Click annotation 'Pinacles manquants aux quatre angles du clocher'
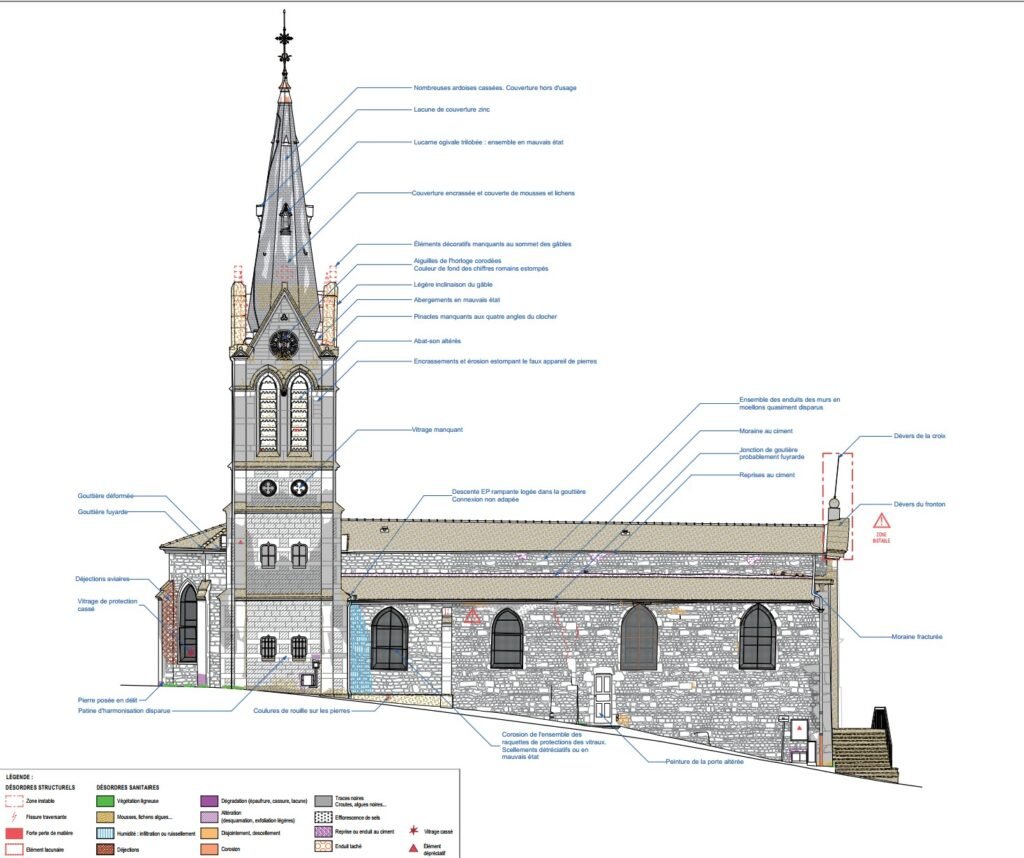Image resolution: width=1024 pixels, height=858 pixels. pyautogui.click(x=485, y=317)
